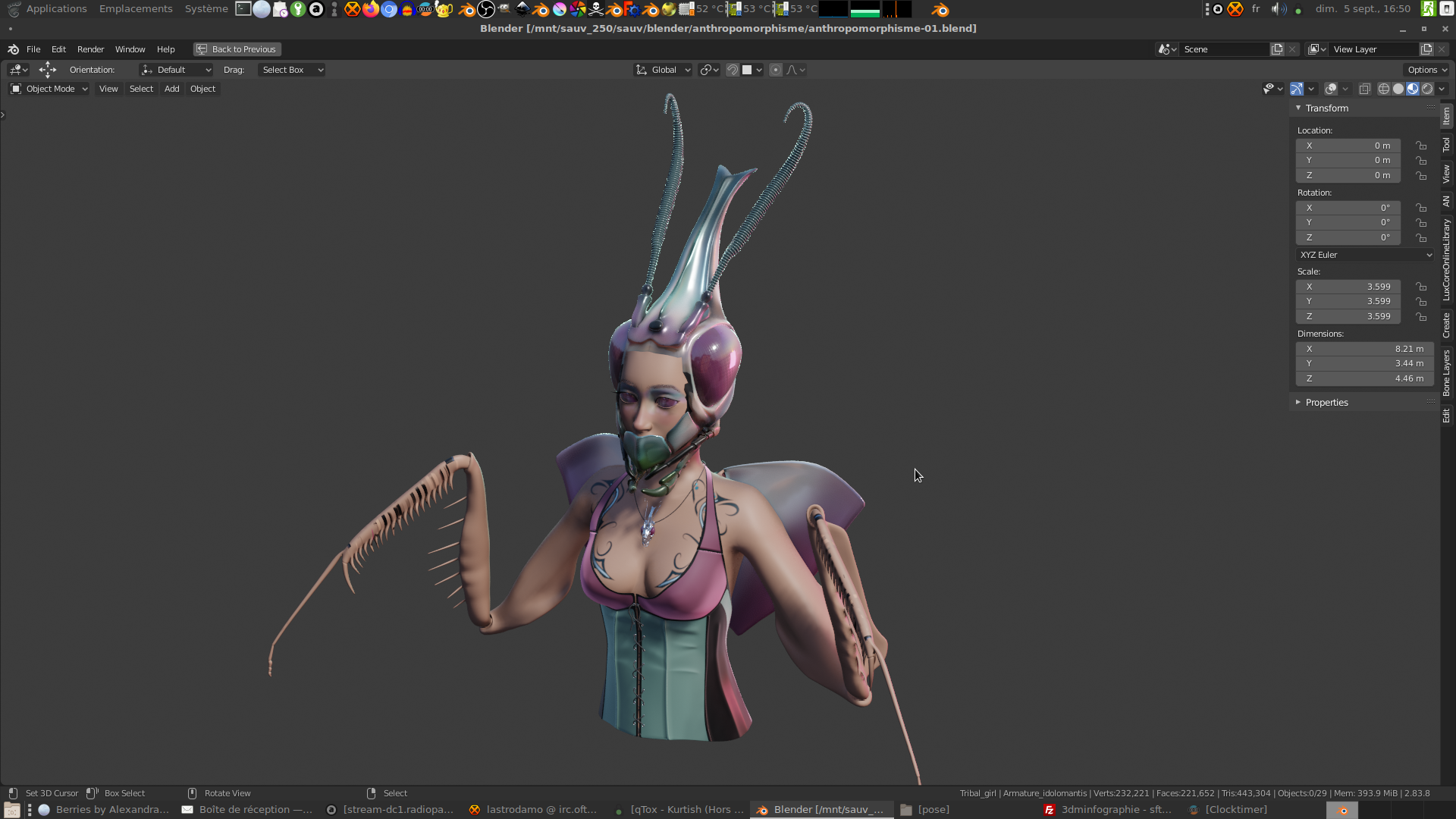The height and width of the screenshot is (819, 1456).
Task: Toggle snapping magnet icon
Action: pos(733,70)
